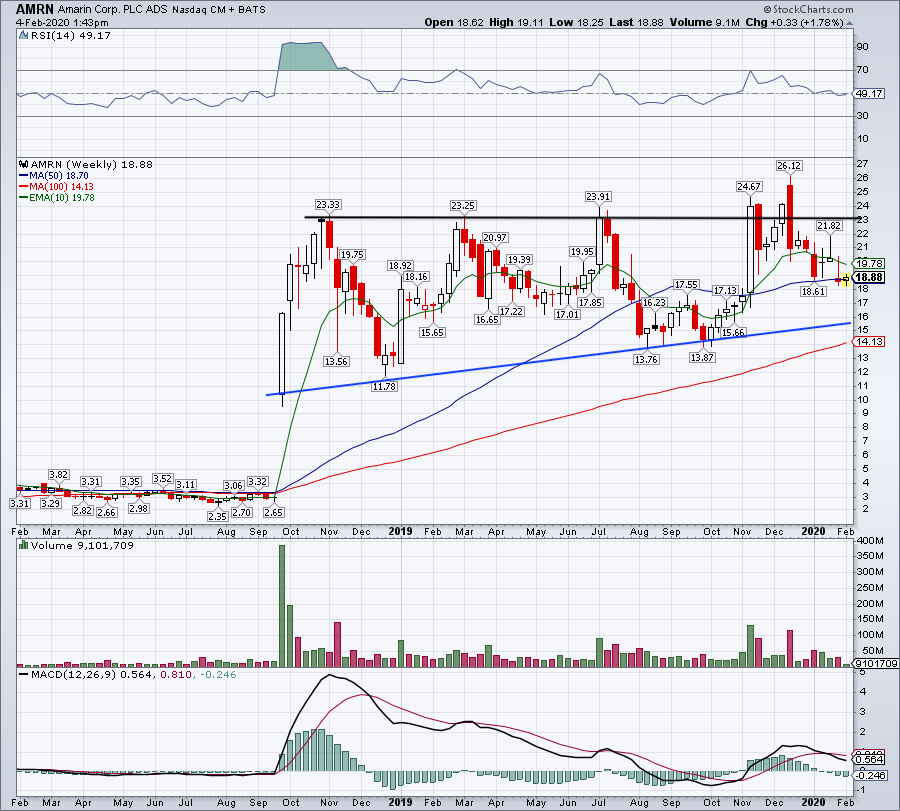Click the 19.75 price label
The image size is (900, 811).
(x=352, y=255)
